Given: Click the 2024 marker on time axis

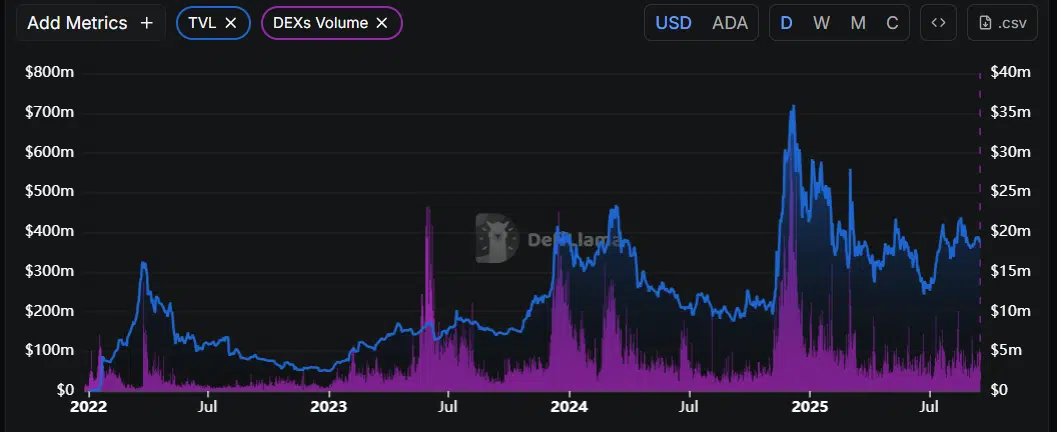Looking at the screenshot, I should point(569,407).
